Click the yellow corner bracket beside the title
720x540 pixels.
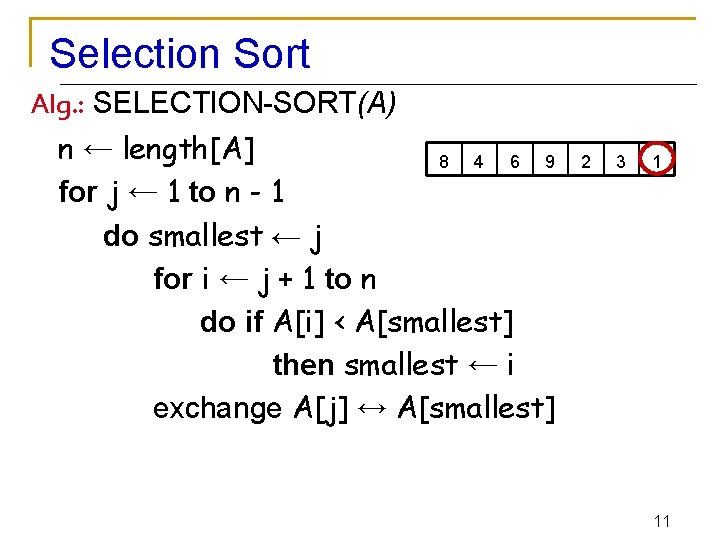coord(35,40)
